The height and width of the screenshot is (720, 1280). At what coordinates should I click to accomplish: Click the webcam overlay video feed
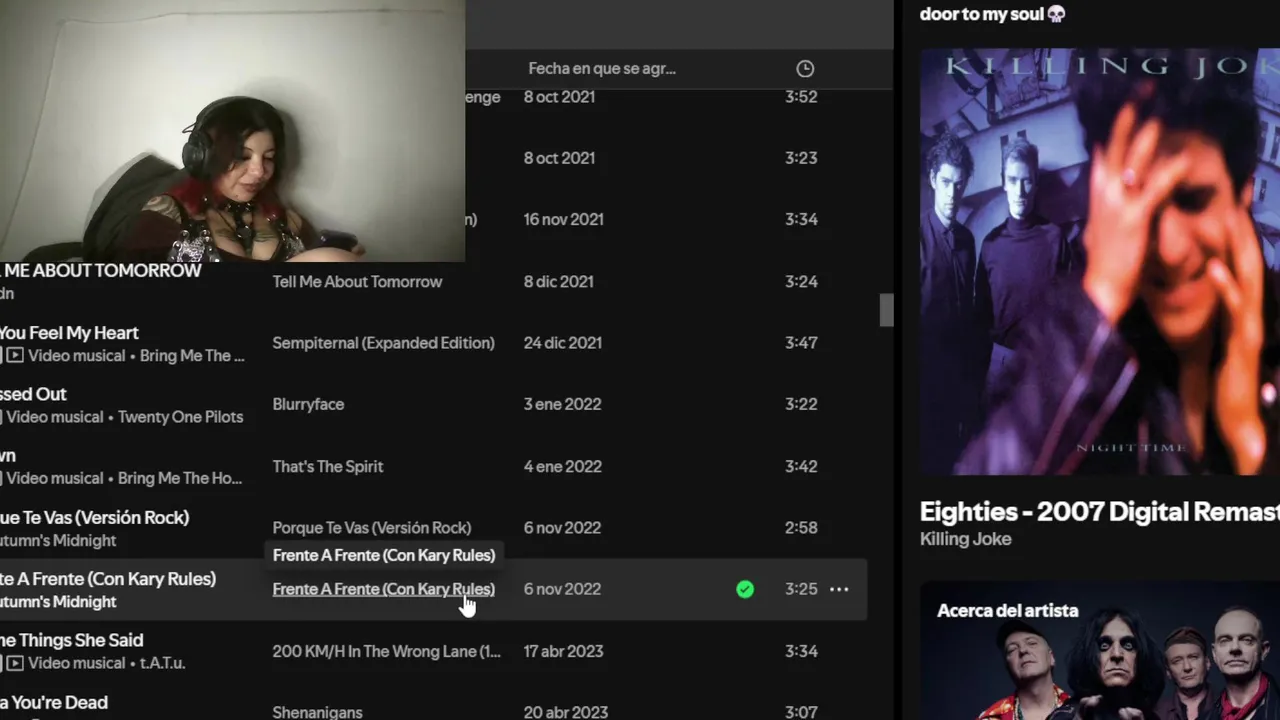tap(232, 131)
